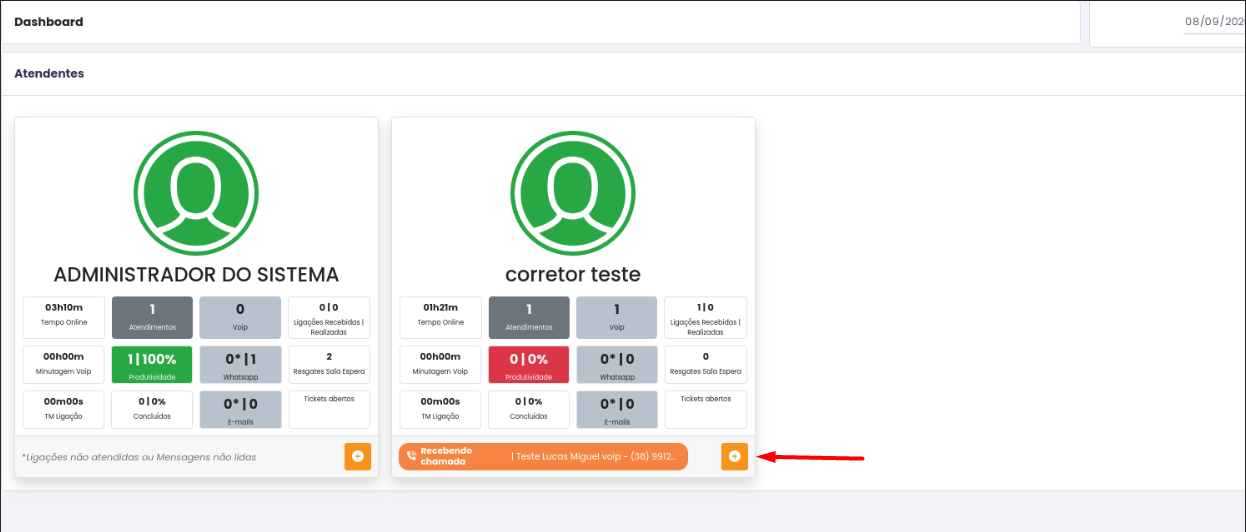Select the Recebendo chamada notification bar
1246x532 pixels.
[543, 456]
